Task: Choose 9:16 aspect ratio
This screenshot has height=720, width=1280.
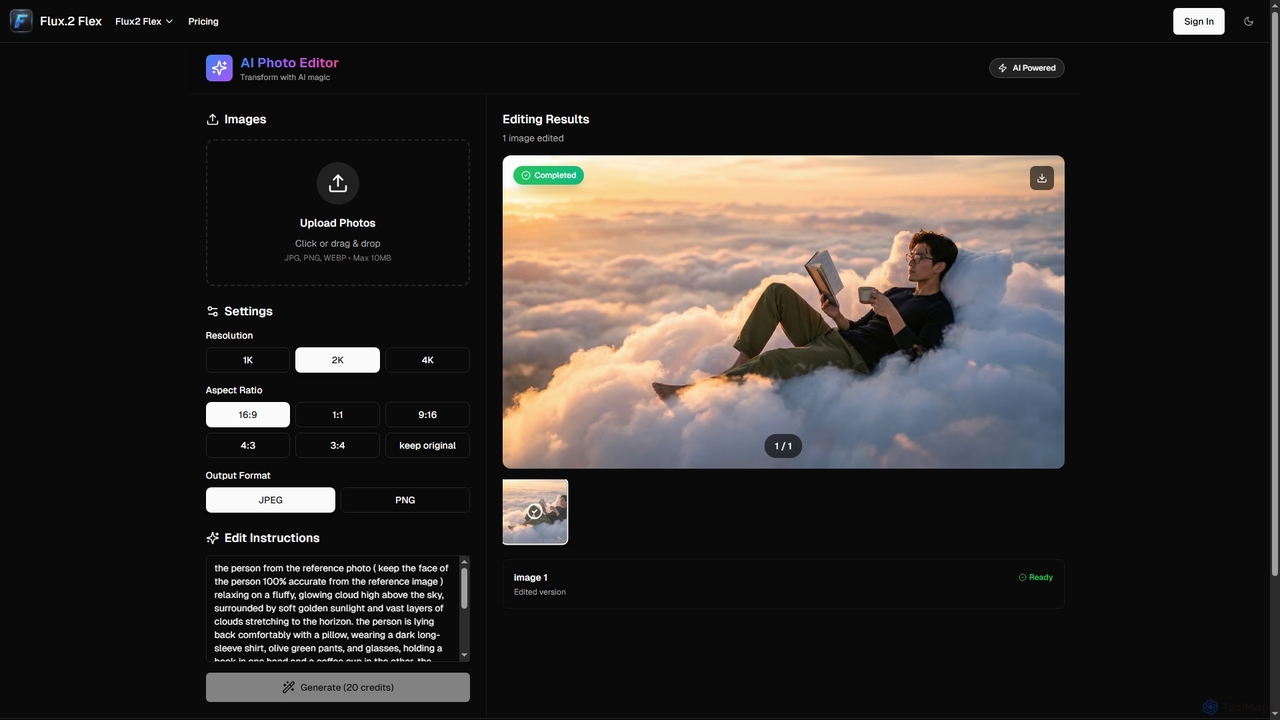Action: point(427,415)
